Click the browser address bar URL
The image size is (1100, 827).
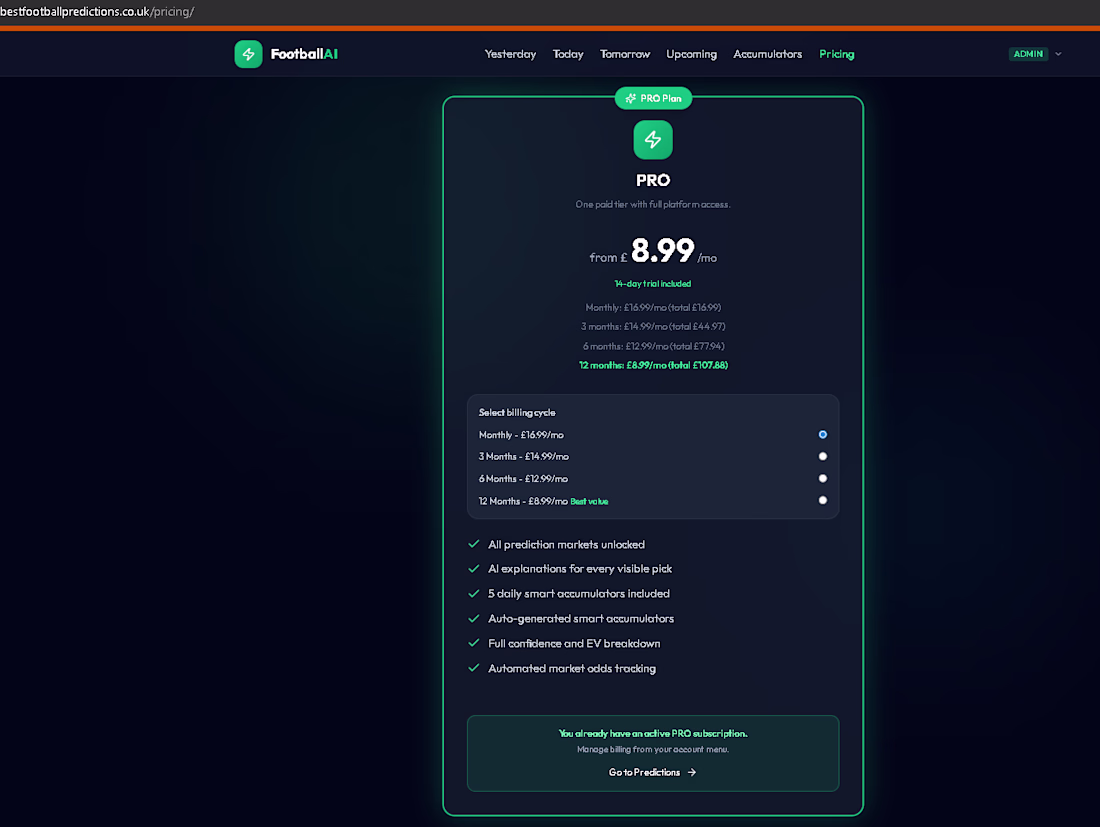(x=97, y=12)
